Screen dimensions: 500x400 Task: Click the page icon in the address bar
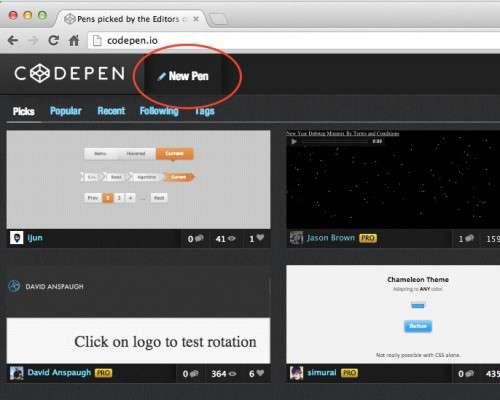tap(97, 41)
